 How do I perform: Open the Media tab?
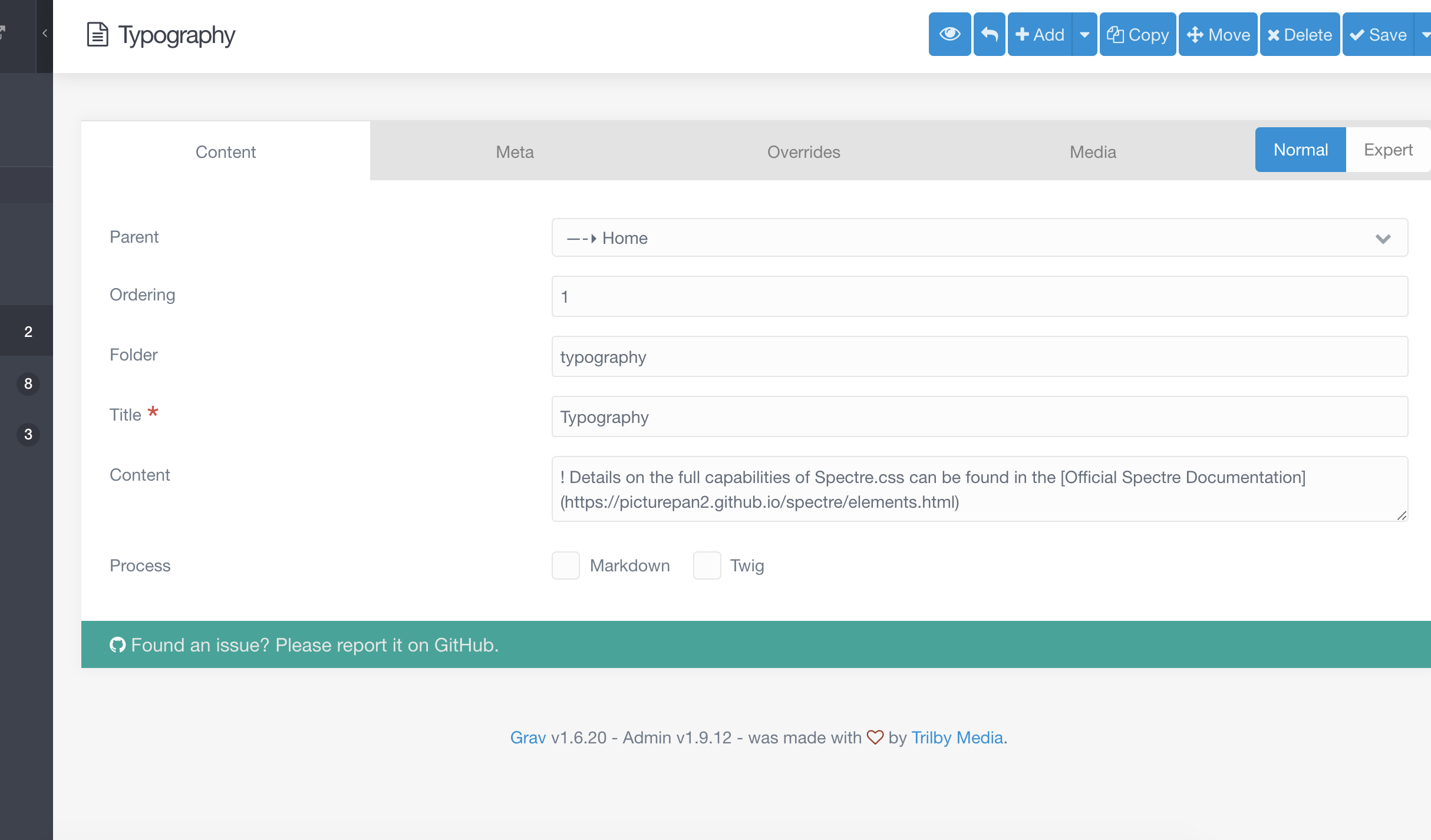[1093, 151]
